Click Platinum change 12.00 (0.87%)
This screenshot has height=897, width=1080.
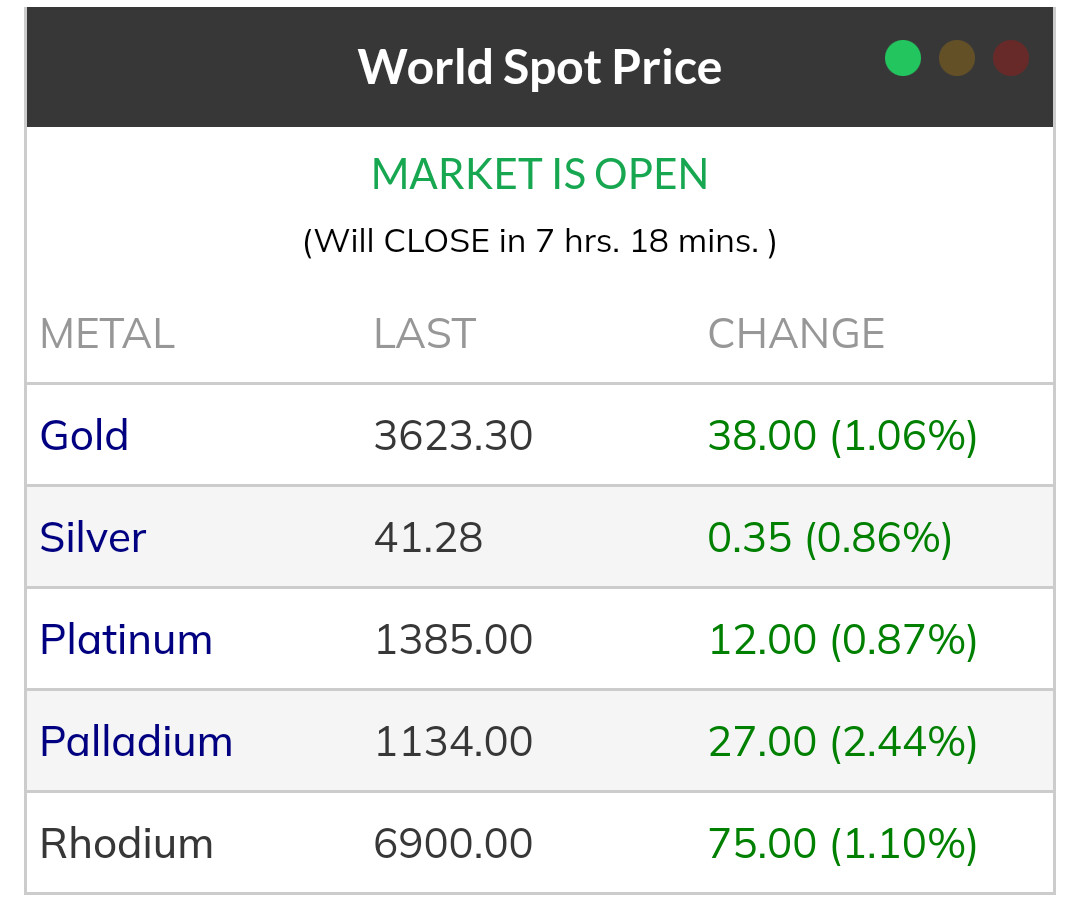[x=842, y=640]
